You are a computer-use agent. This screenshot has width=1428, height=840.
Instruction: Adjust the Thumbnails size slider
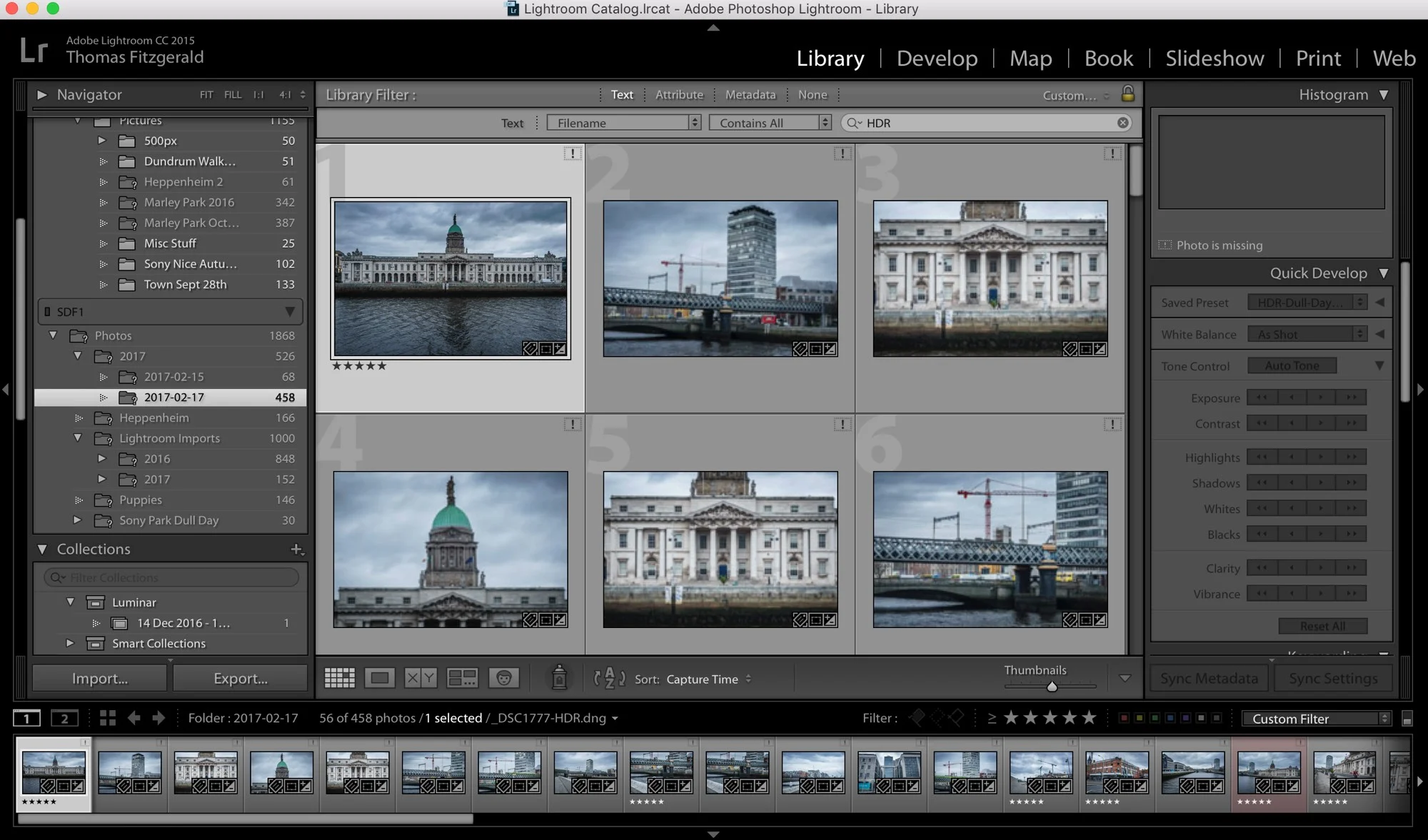click(x=1052, y=687)
